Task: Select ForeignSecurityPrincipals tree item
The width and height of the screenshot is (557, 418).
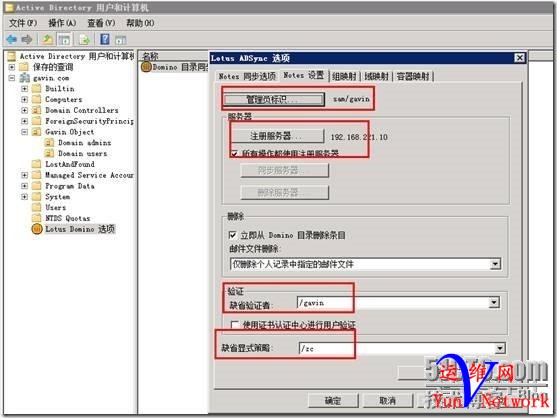Action: click(89, 121)
